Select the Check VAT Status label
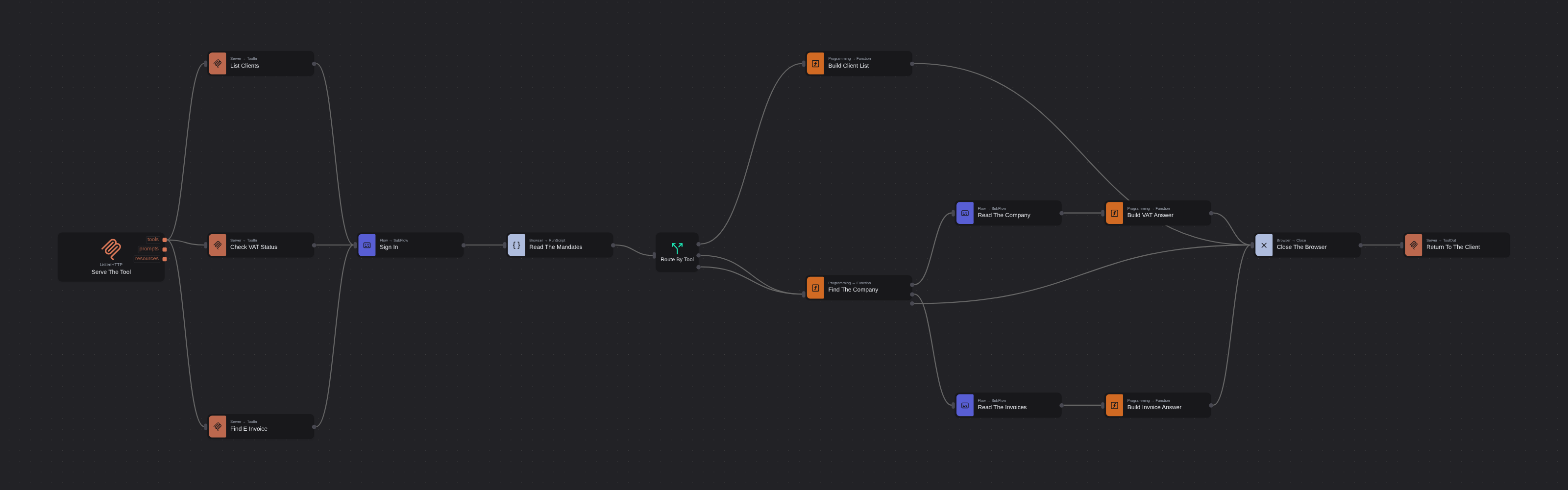 point(253,247)
